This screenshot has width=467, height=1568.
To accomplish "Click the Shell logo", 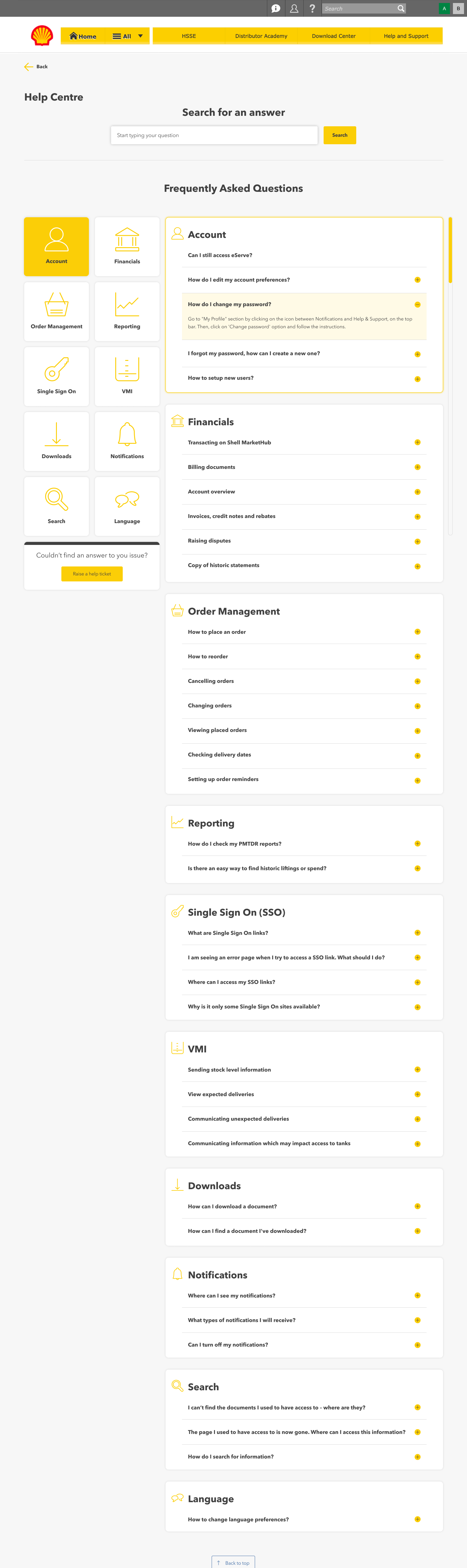I will pos(42,36).
